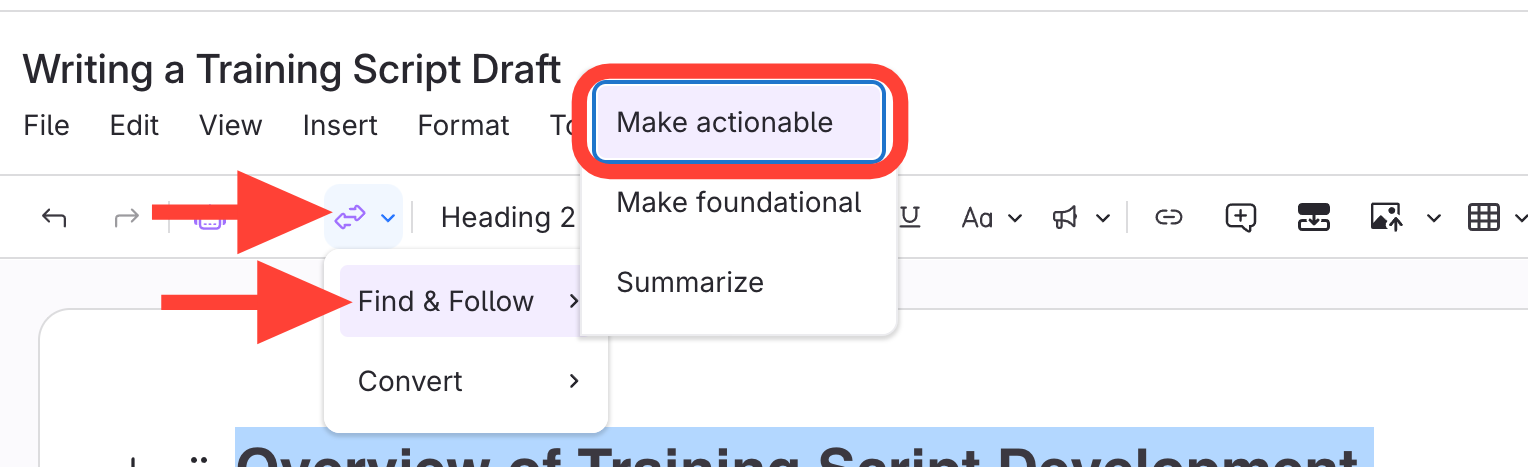Click the purple transform arrows icon
The image size is (1528, 467).
(x=350, y=217)
